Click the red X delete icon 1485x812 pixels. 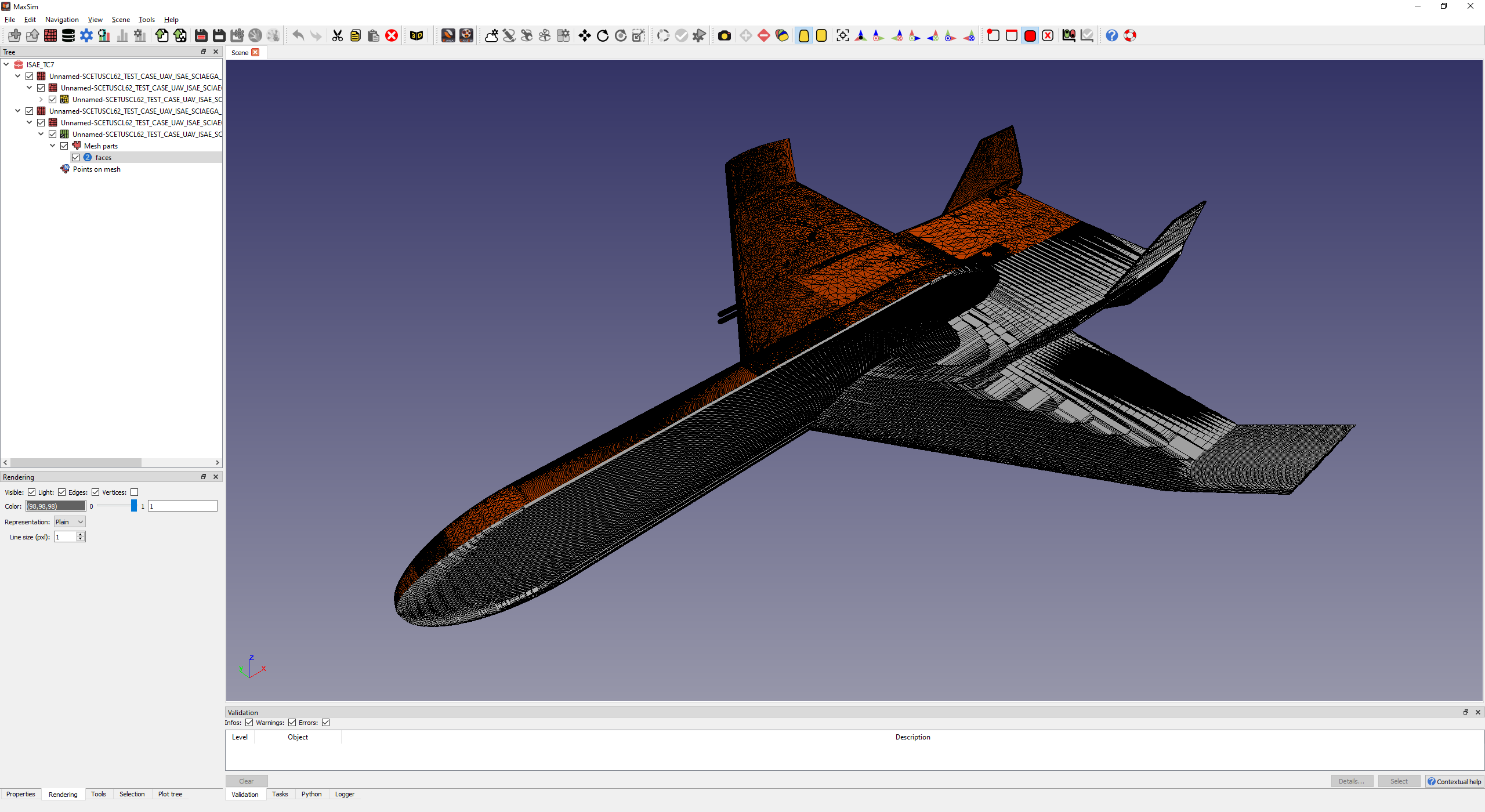(392, 35)
